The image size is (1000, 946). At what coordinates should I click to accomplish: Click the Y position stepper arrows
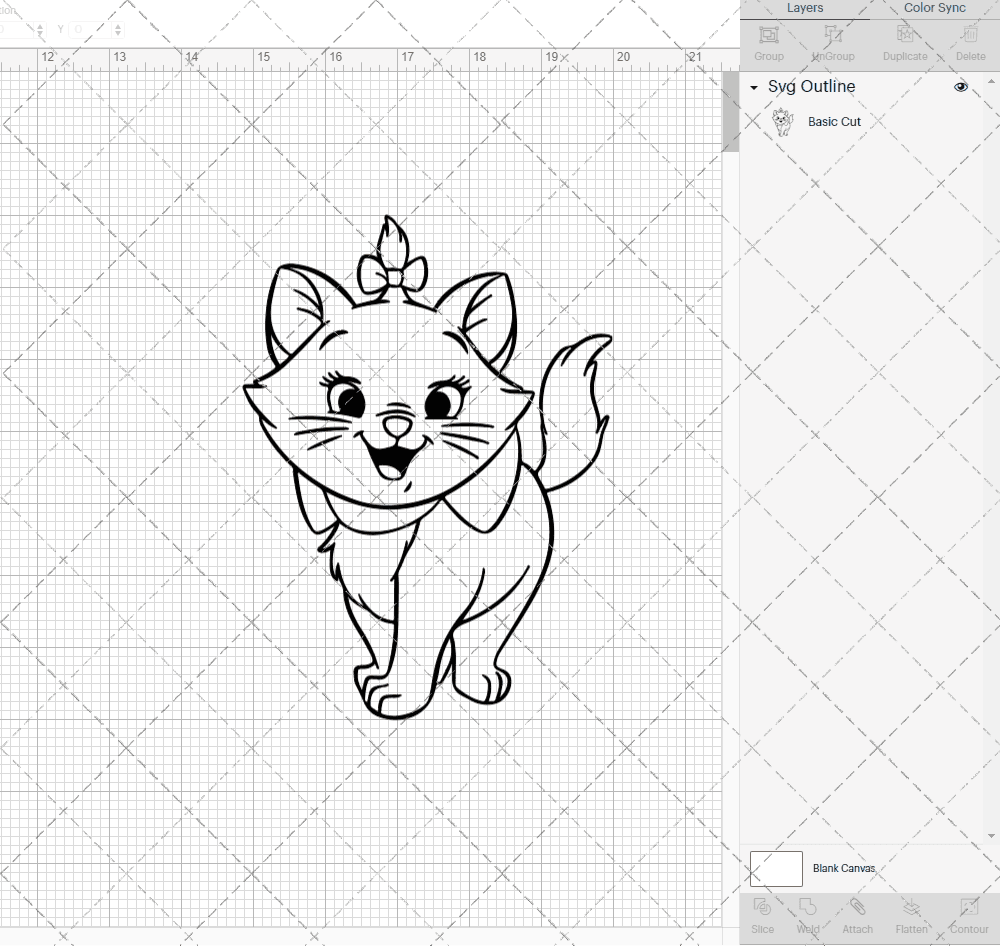[118, 29]
